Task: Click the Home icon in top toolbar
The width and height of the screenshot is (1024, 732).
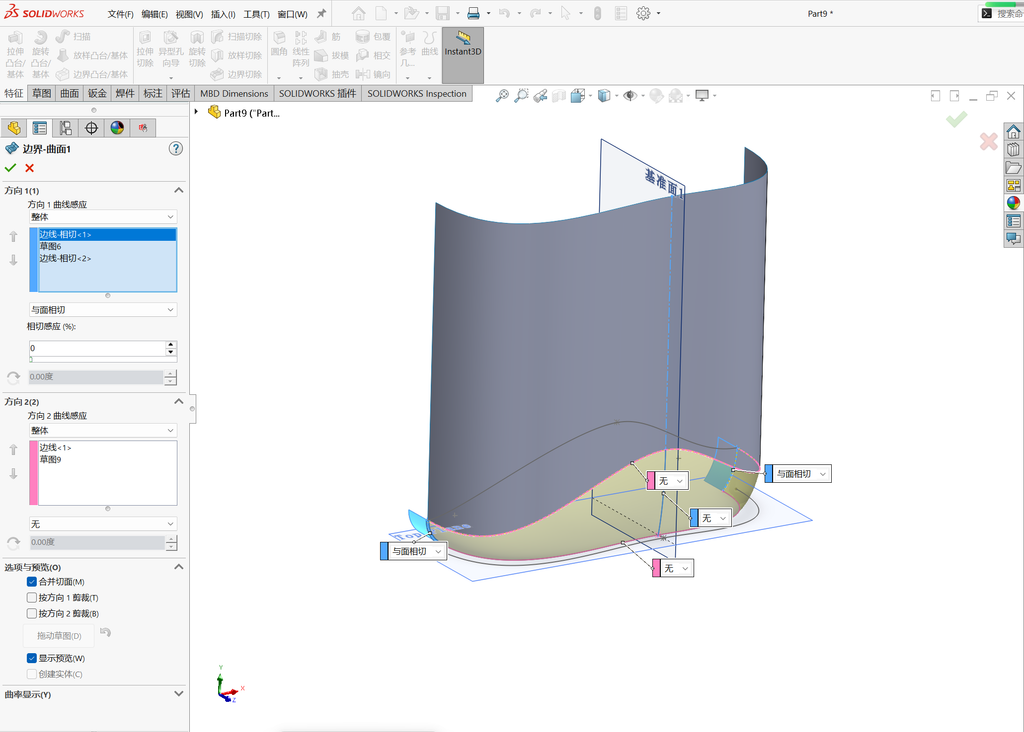Action: pos(359,13)
